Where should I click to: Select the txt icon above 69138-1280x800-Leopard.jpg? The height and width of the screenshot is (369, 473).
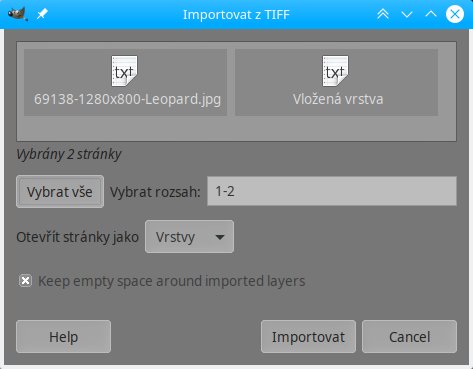(124, 71)
